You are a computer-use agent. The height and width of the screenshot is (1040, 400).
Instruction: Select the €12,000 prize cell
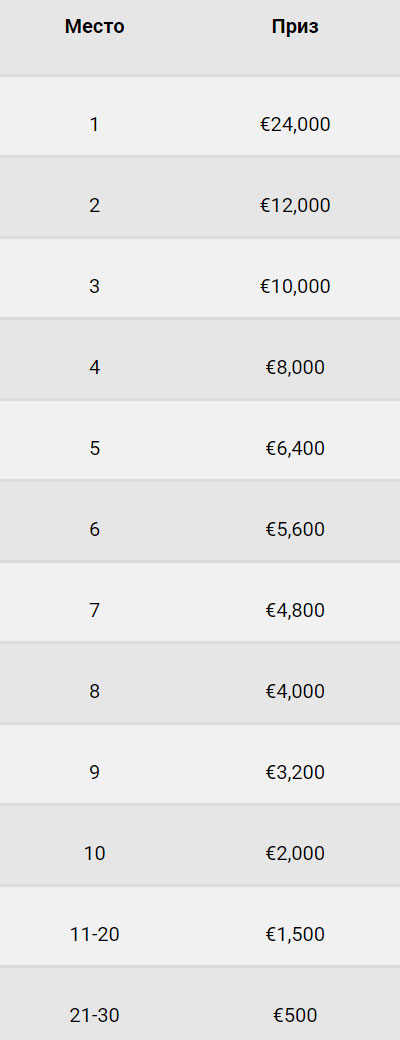[295, 205]
